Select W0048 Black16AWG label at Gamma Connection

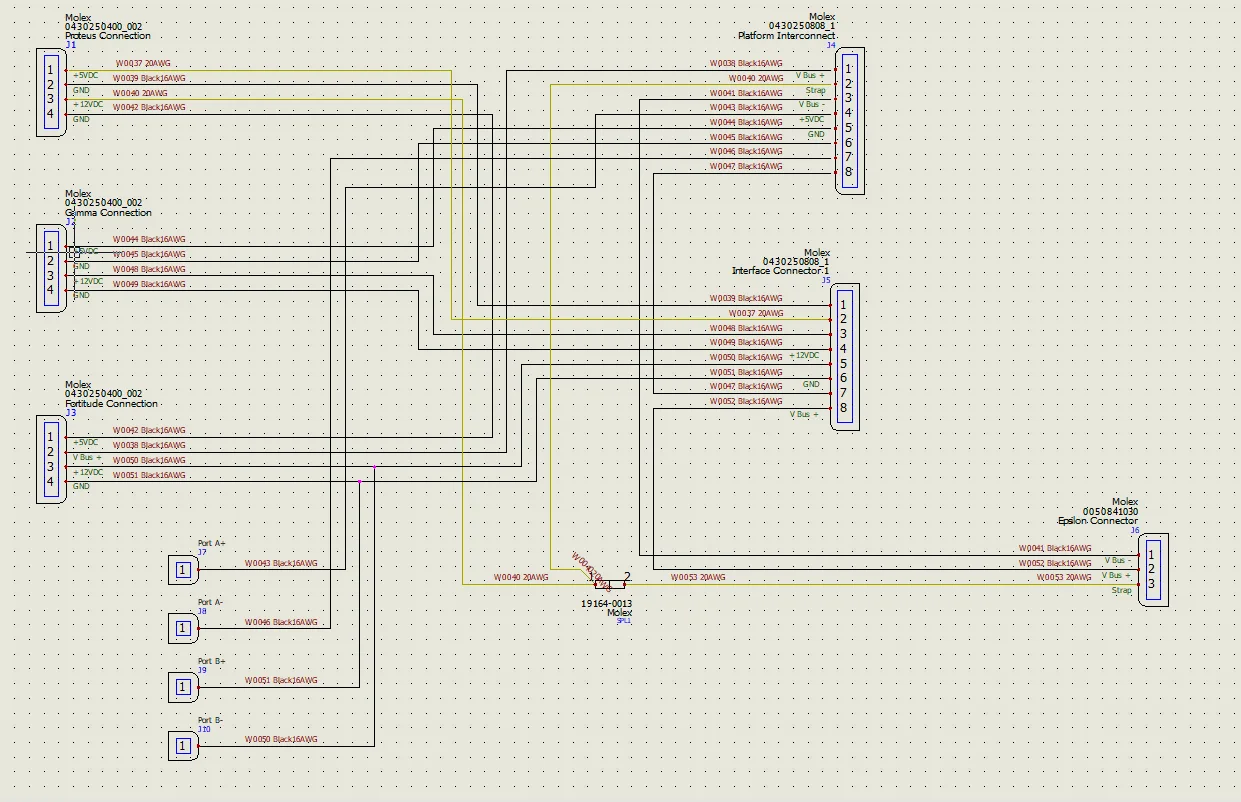pos(149,270)
